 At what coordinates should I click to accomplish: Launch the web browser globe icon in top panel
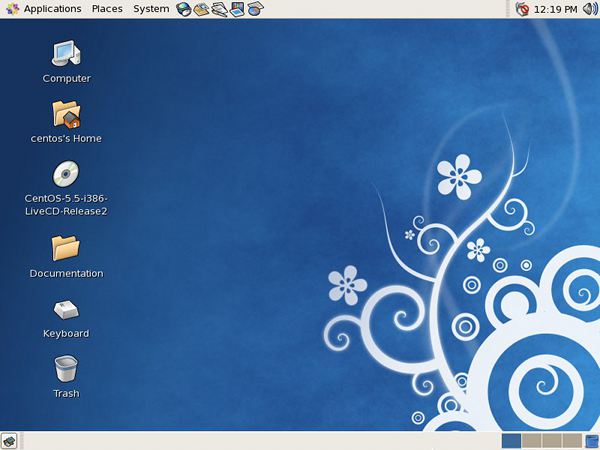tap(184, 9)
